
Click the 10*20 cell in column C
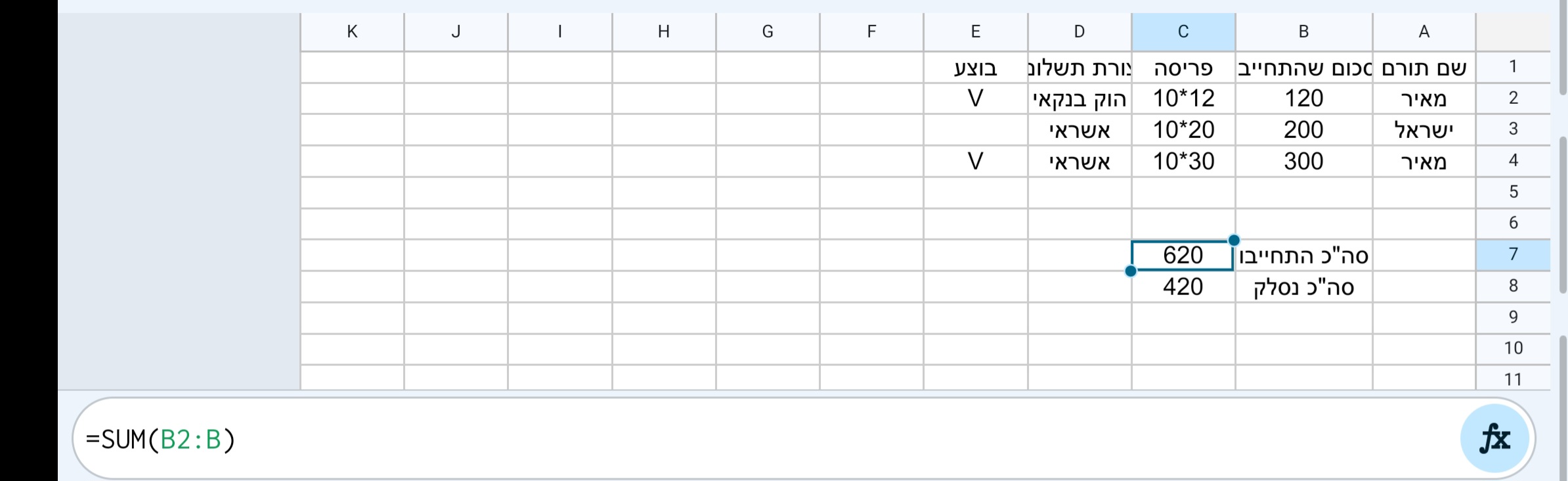pyautogui.click(x=1183, y=129)
